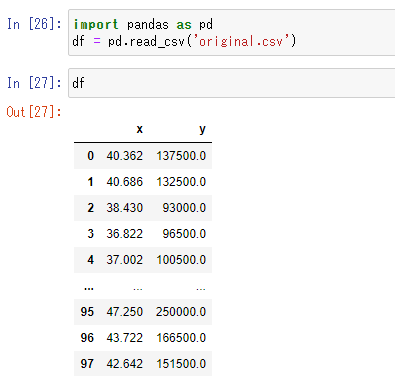Image resolution: width=395 pixels, height=376 pixels.
Task: Click the import keyword in first cell
Action: tap(96, 25)
